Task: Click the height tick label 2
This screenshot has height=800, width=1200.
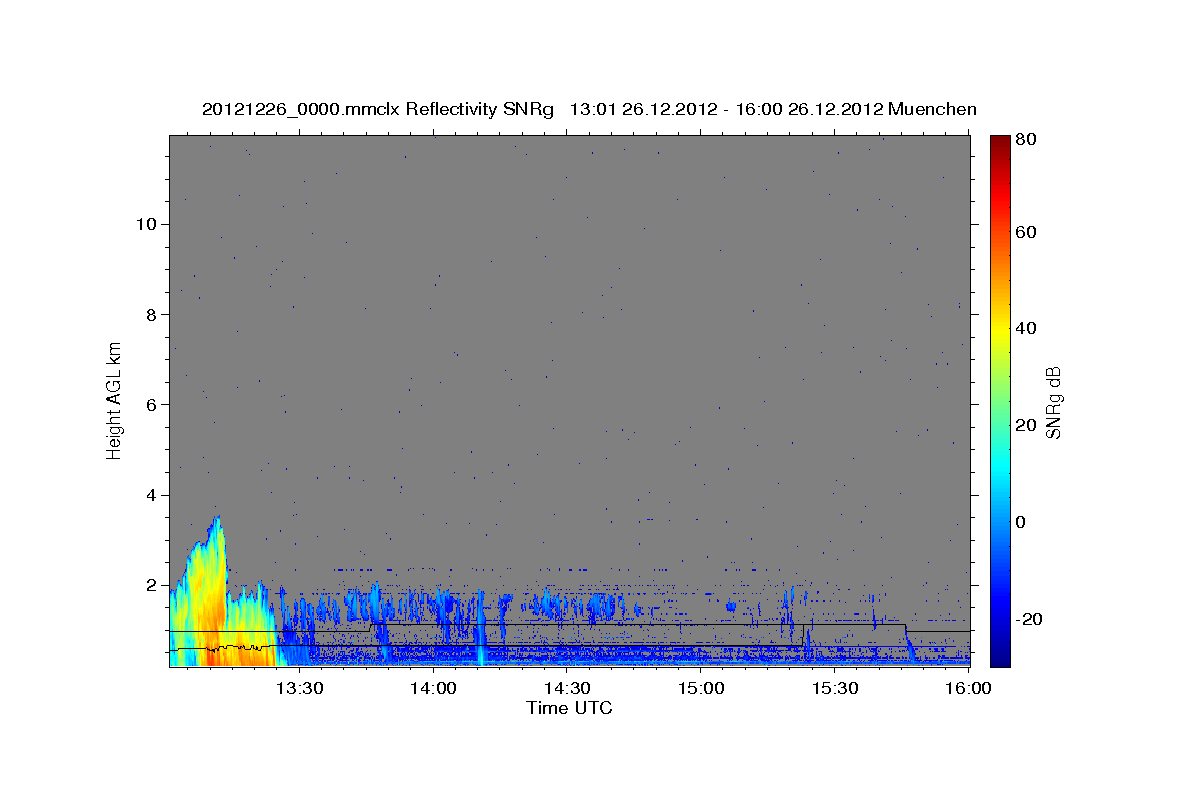Action: click(149, 585)
